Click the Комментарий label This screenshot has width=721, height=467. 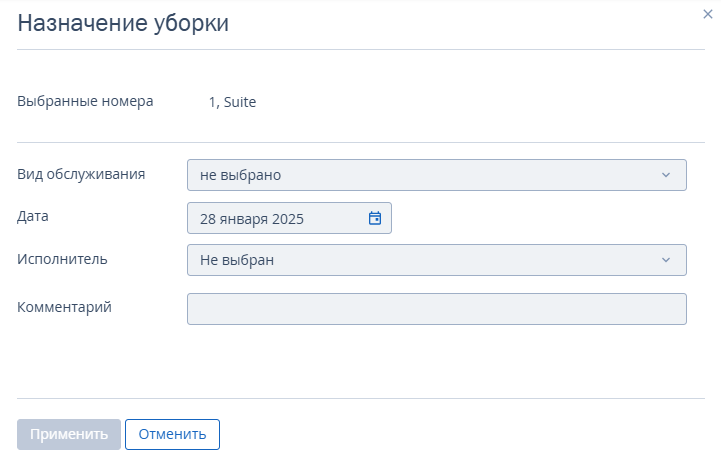click(64, 307)
